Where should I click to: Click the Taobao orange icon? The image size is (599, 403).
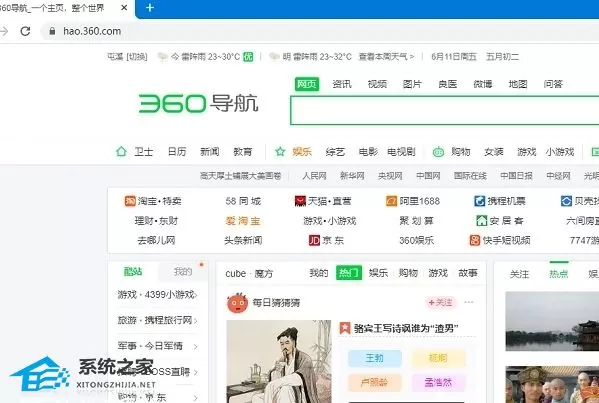tap(130, 201)
